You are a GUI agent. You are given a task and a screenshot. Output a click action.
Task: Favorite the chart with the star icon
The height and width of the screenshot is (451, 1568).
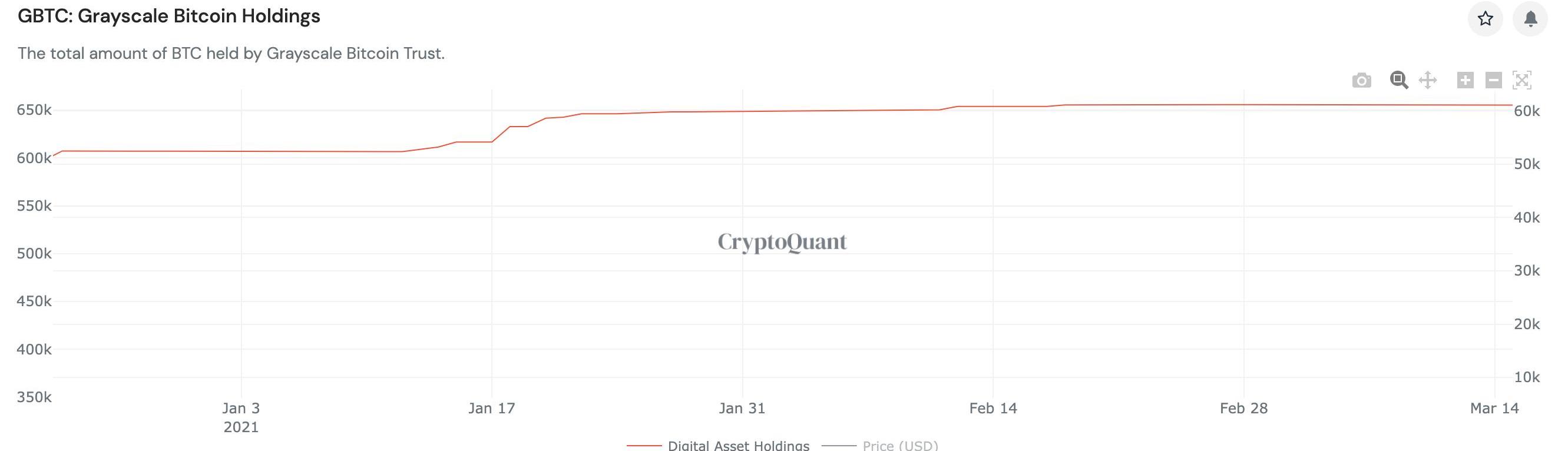(x=1485, y=19)
